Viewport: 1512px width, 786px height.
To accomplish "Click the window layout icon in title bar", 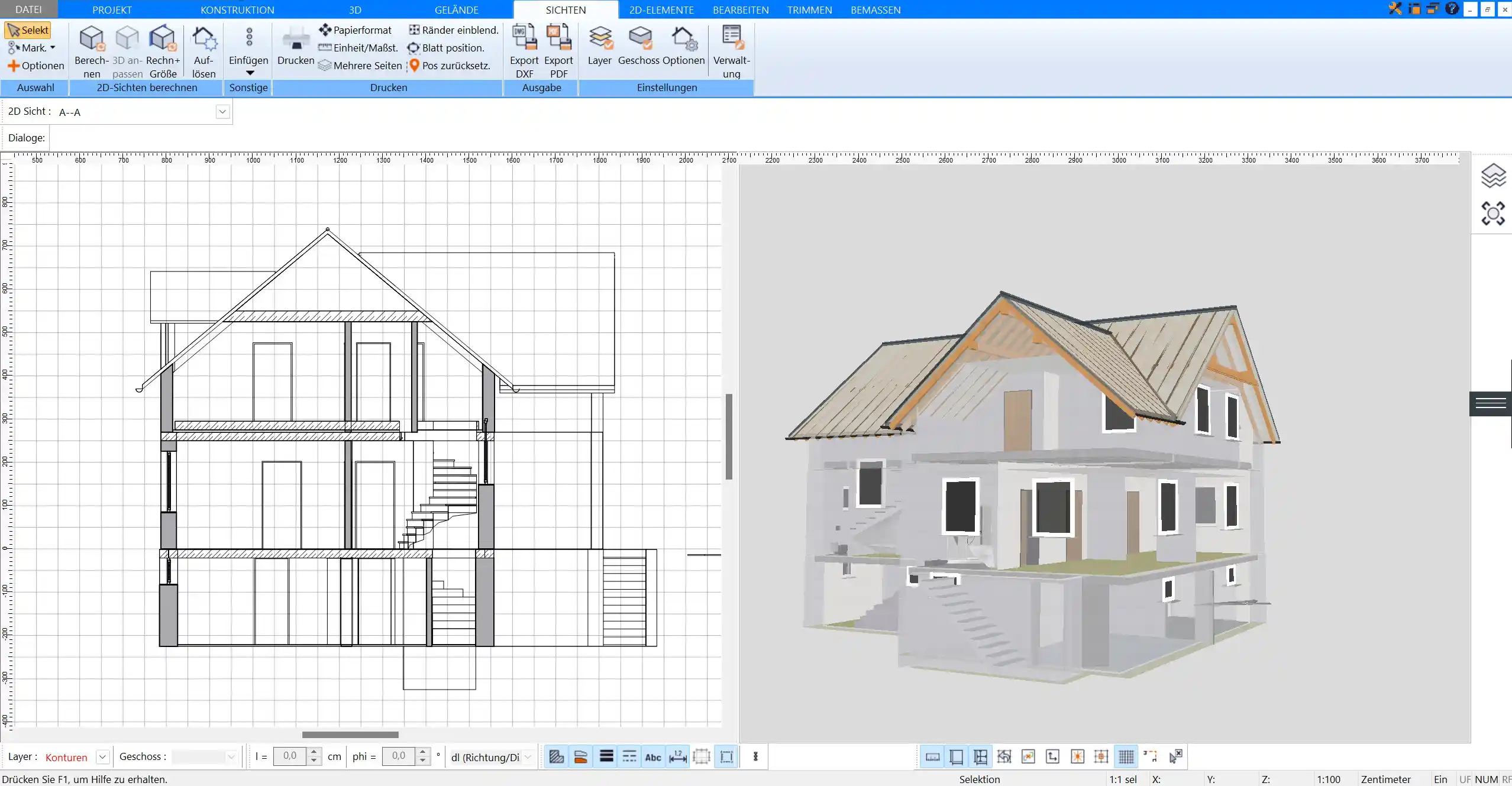I will click(1414, 9).
